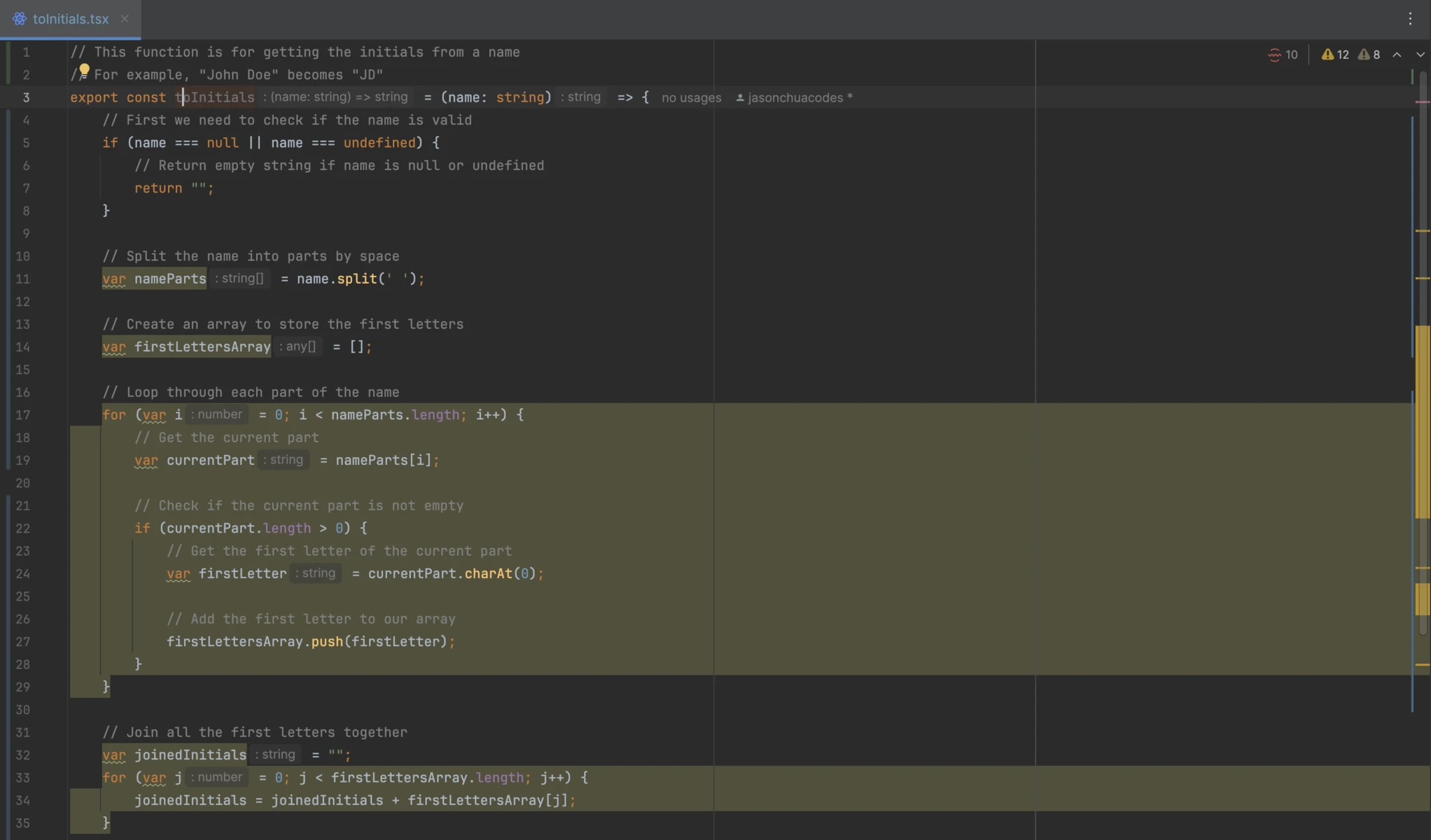The image size is (1431, 840).
Task: Click the "charAt" method on line 24
Action: [x=489, y=574]
